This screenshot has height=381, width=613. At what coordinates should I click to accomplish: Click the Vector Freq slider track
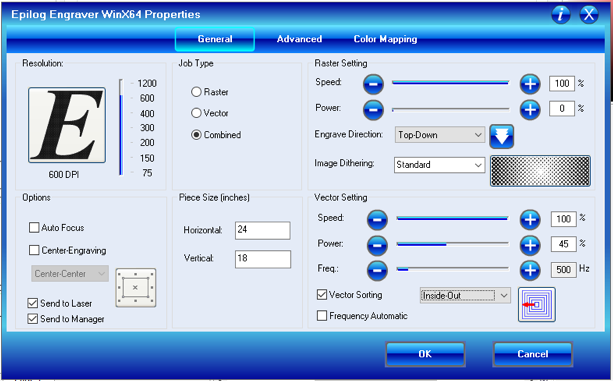tap(453, 269)
